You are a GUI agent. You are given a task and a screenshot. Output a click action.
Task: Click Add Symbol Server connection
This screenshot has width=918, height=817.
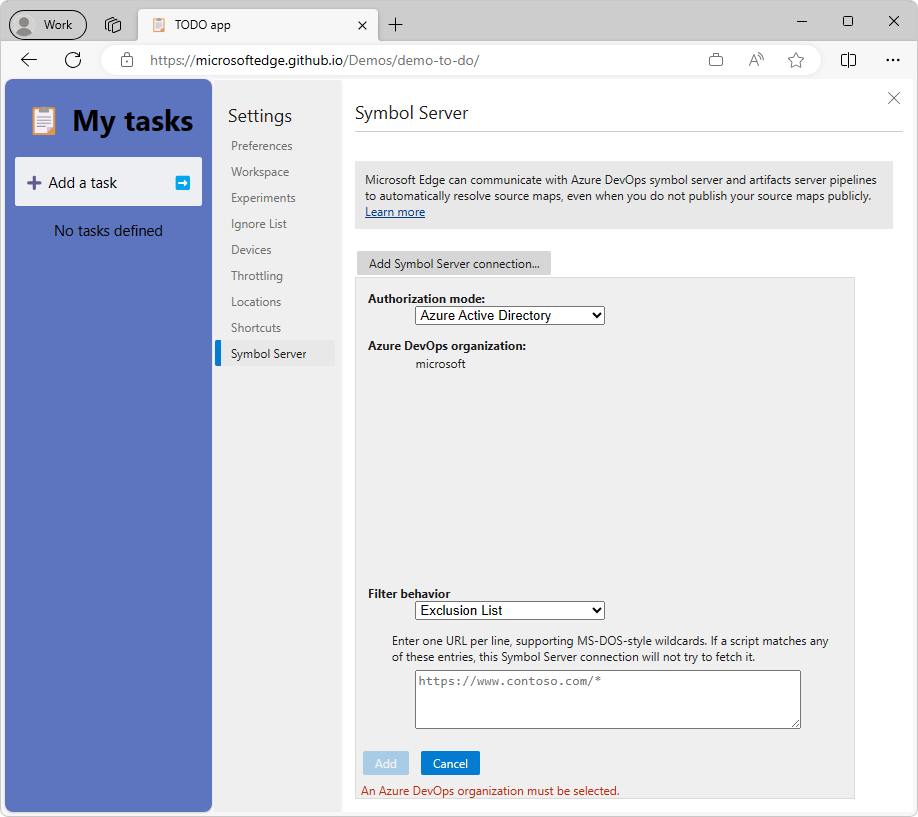[x=453, y=263]
